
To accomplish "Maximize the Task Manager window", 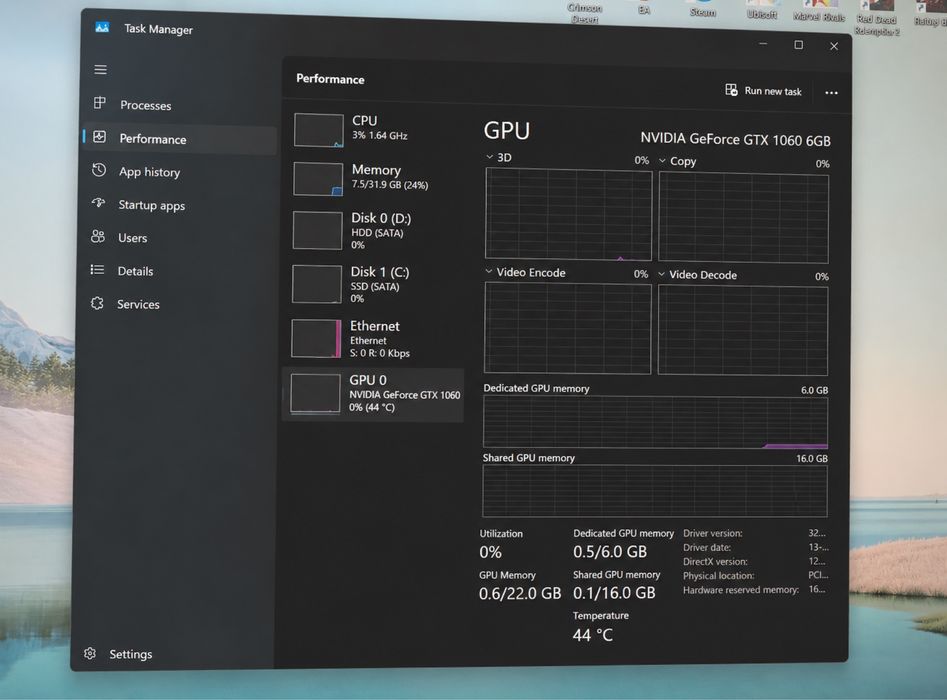I will (798, 45).
